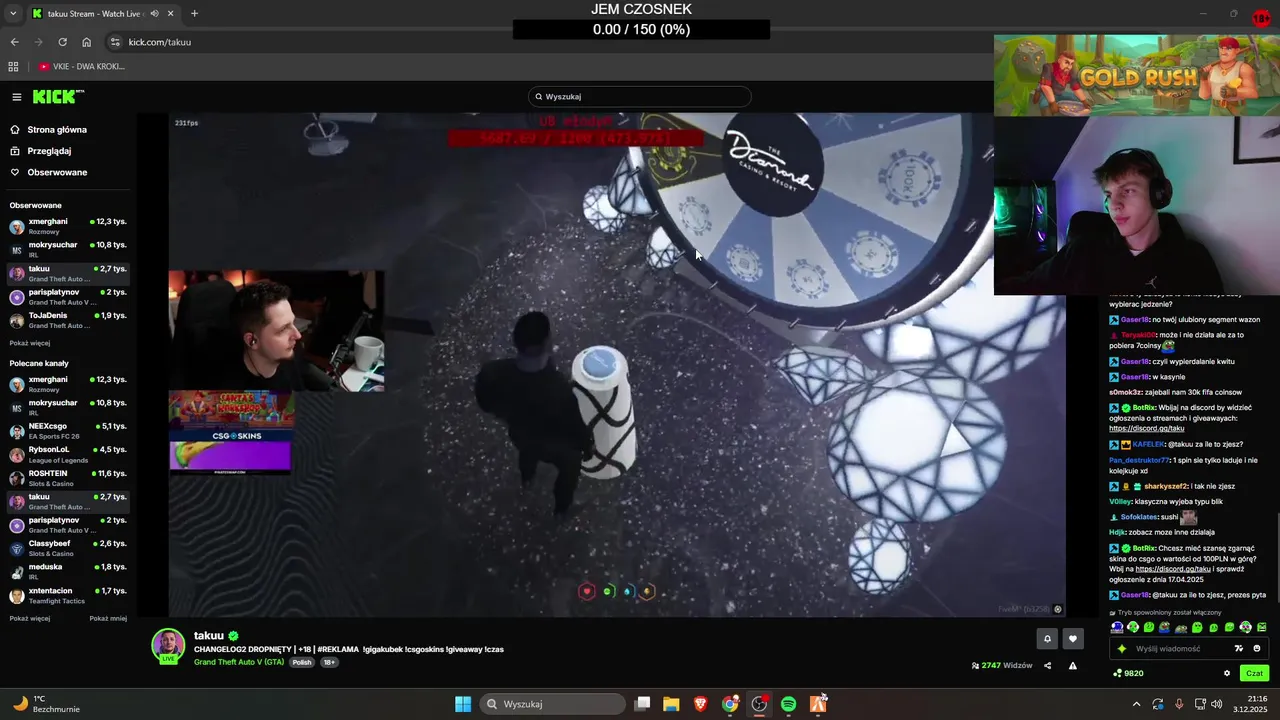Image resolution: width=1280 pixels, height=720 pixels.
Task: Open Windows Start menu
Action: 463,704
